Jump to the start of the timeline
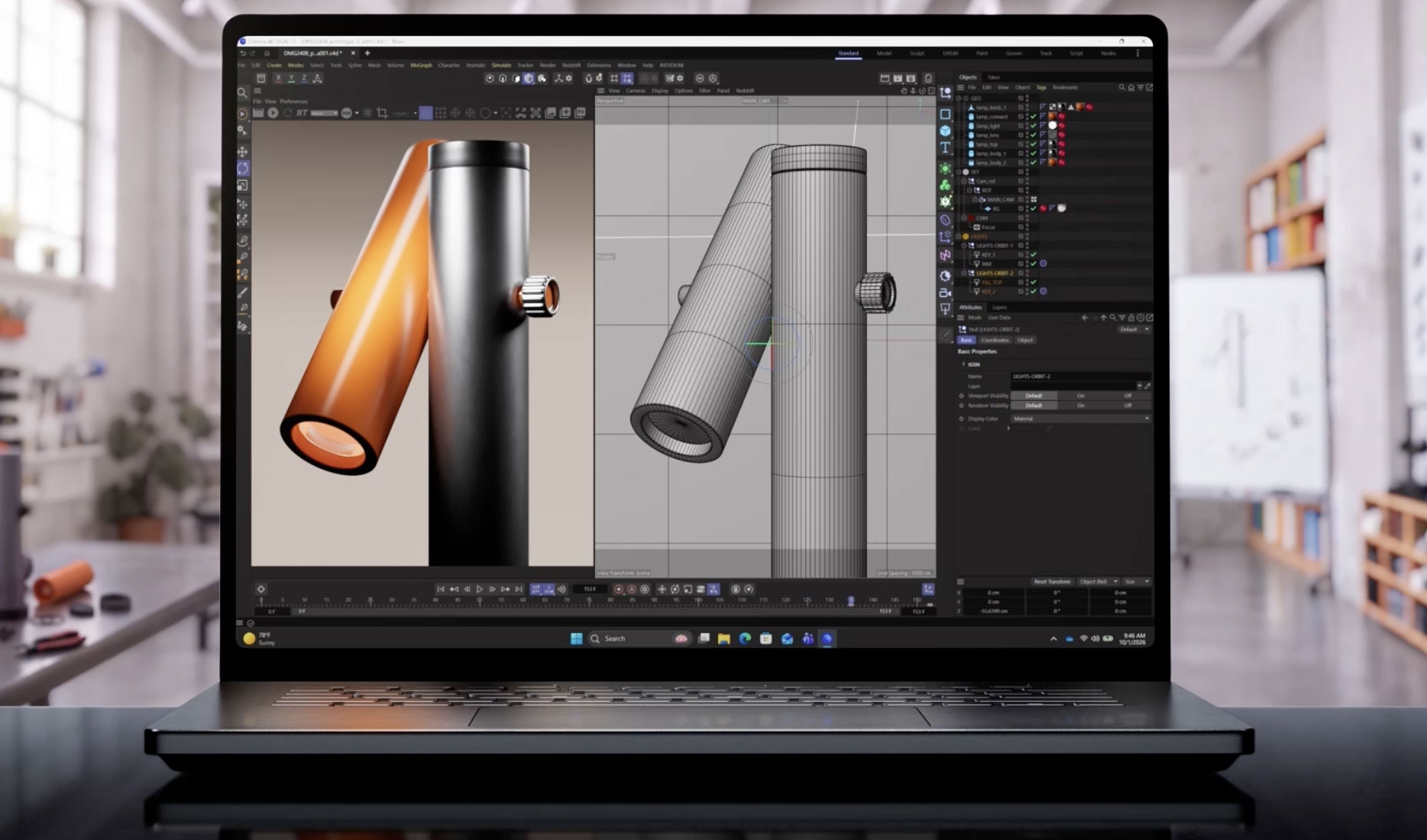Screen dimensions: 1427x840 [441, 590]
